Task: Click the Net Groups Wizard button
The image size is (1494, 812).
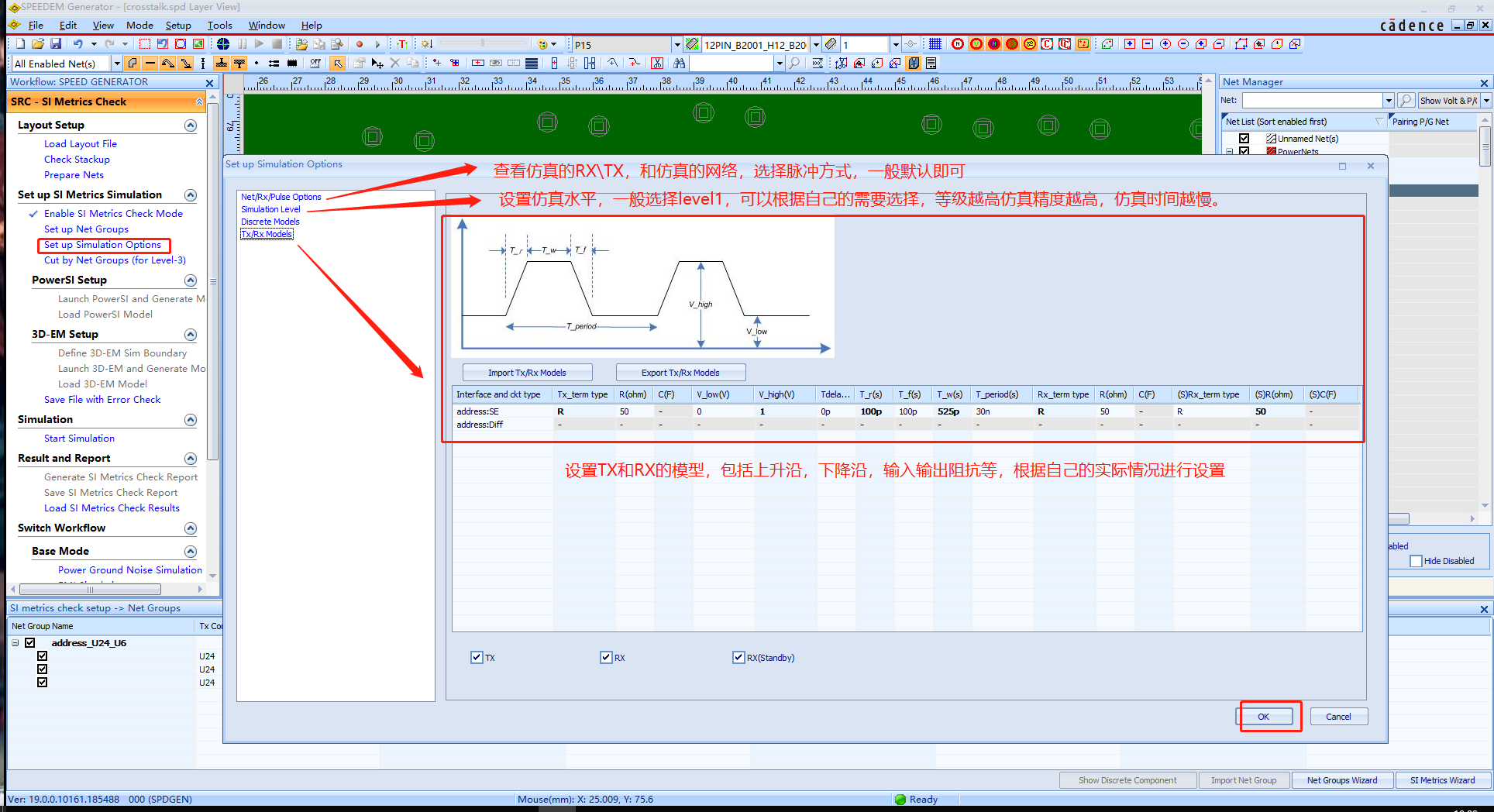Action: click(1342, 780)
